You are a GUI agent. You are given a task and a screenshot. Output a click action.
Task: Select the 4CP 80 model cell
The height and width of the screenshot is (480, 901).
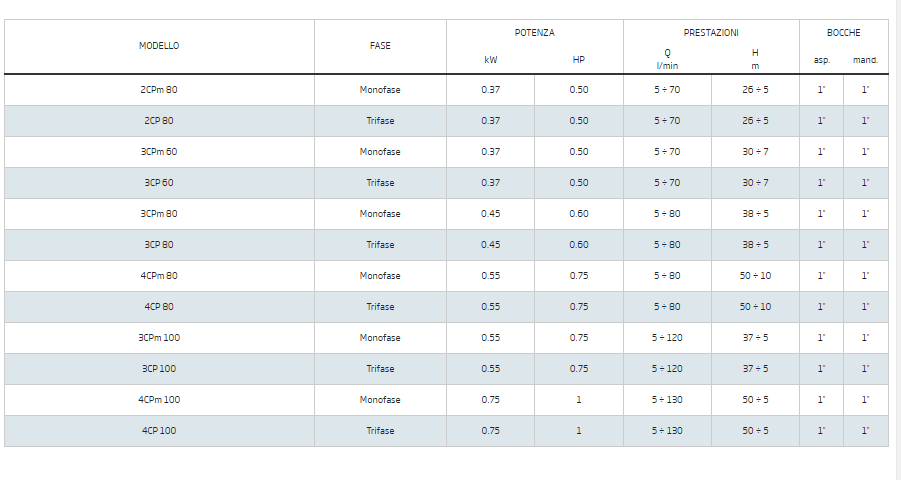click(159, 307)
